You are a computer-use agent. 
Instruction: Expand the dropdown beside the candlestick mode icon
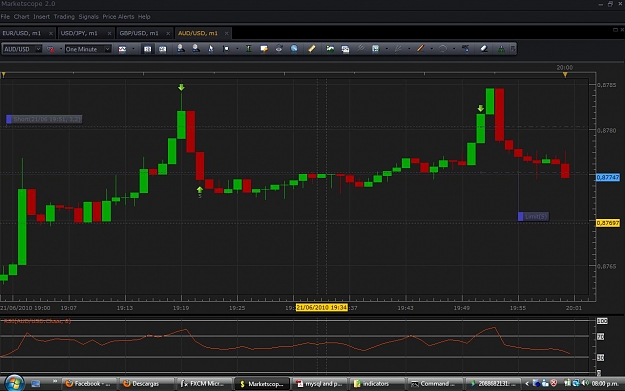[x=133, y=49]
